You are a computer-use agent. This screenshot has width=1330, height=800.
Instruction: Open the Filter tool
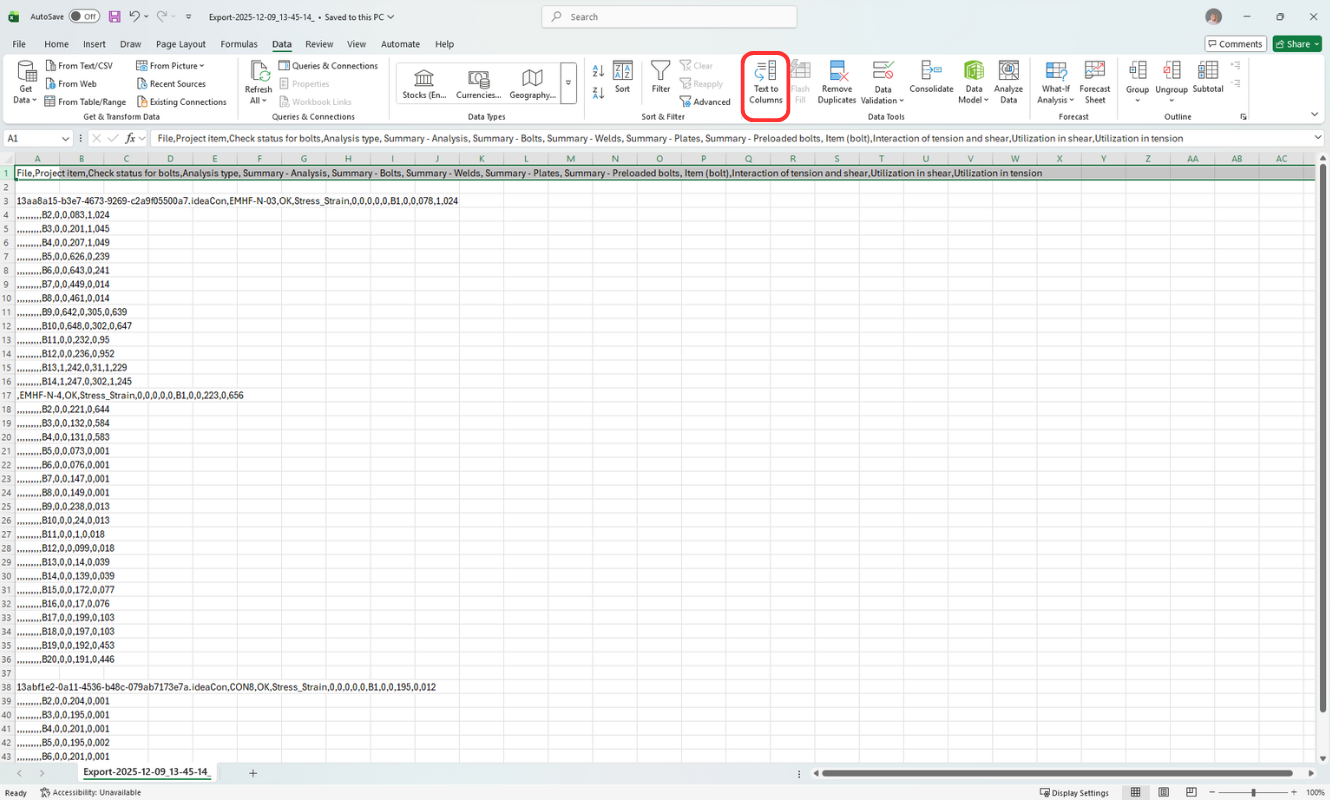click(x=661, y=78)
